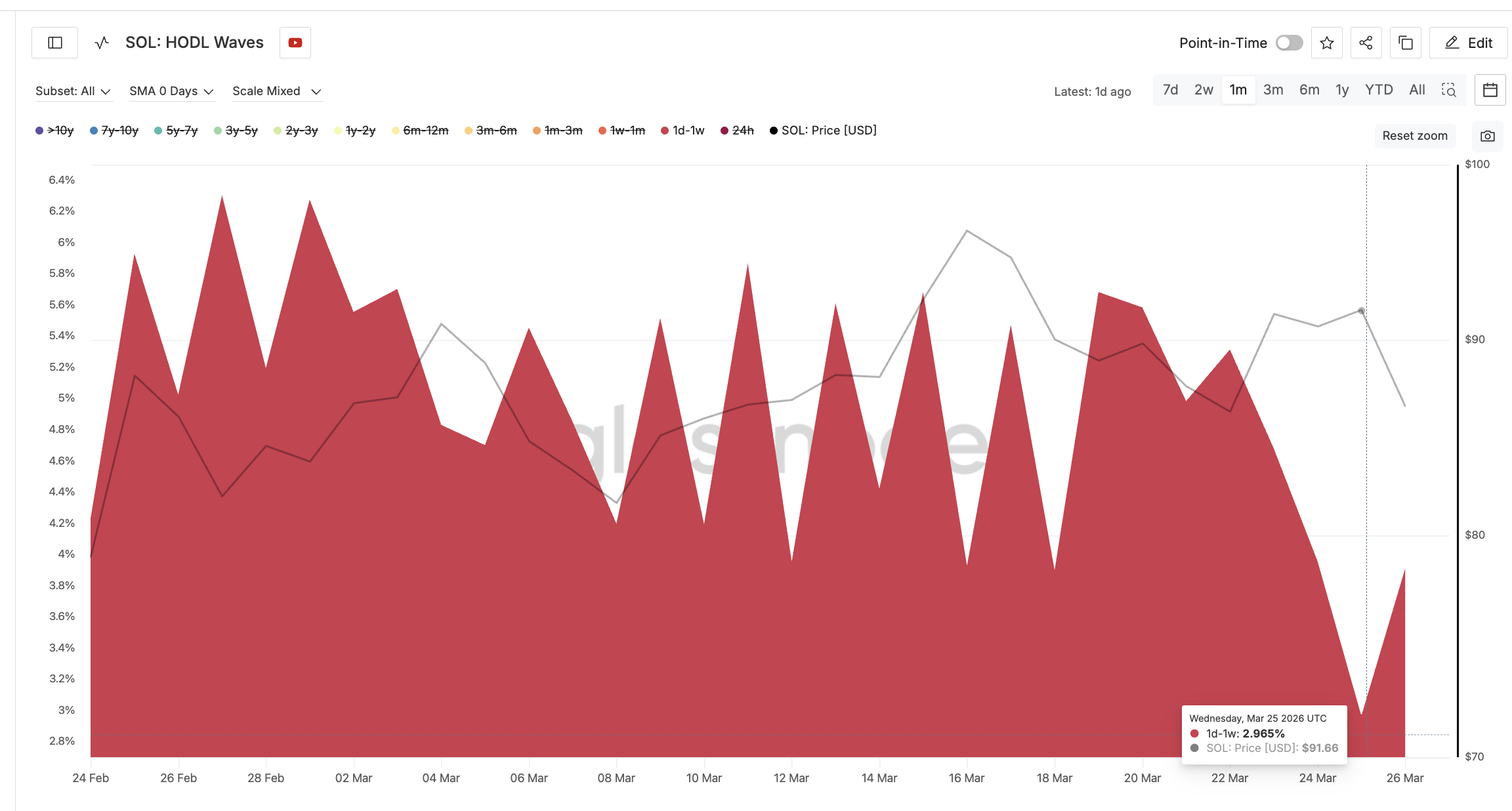The height and width of the screenshot is (811, 1512).
Task: Select the YTD range tab
Action: pyautogui.click(x=1378, y=89)
